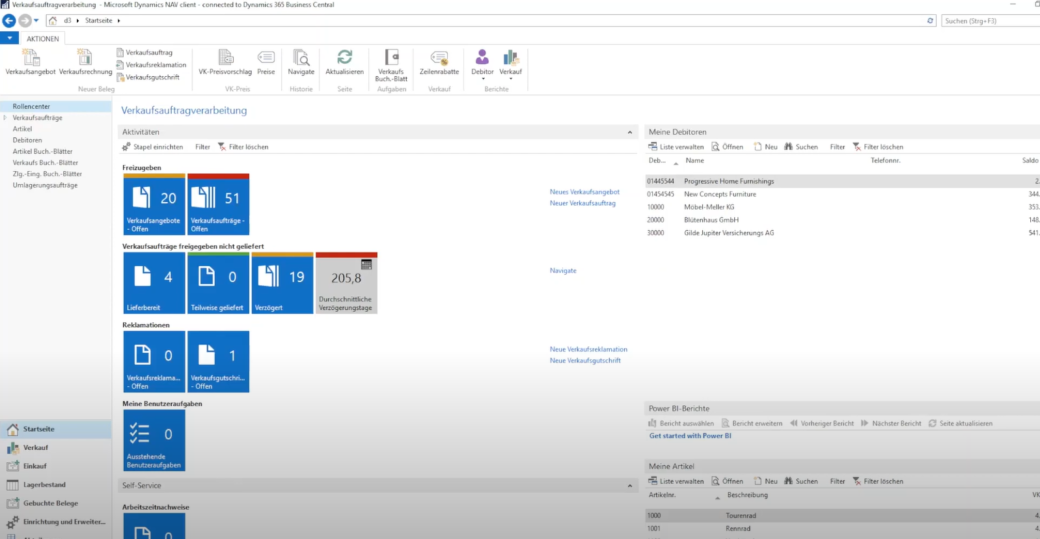
Task: Collapse the Aktivitäten section
Action: point(629,132)
